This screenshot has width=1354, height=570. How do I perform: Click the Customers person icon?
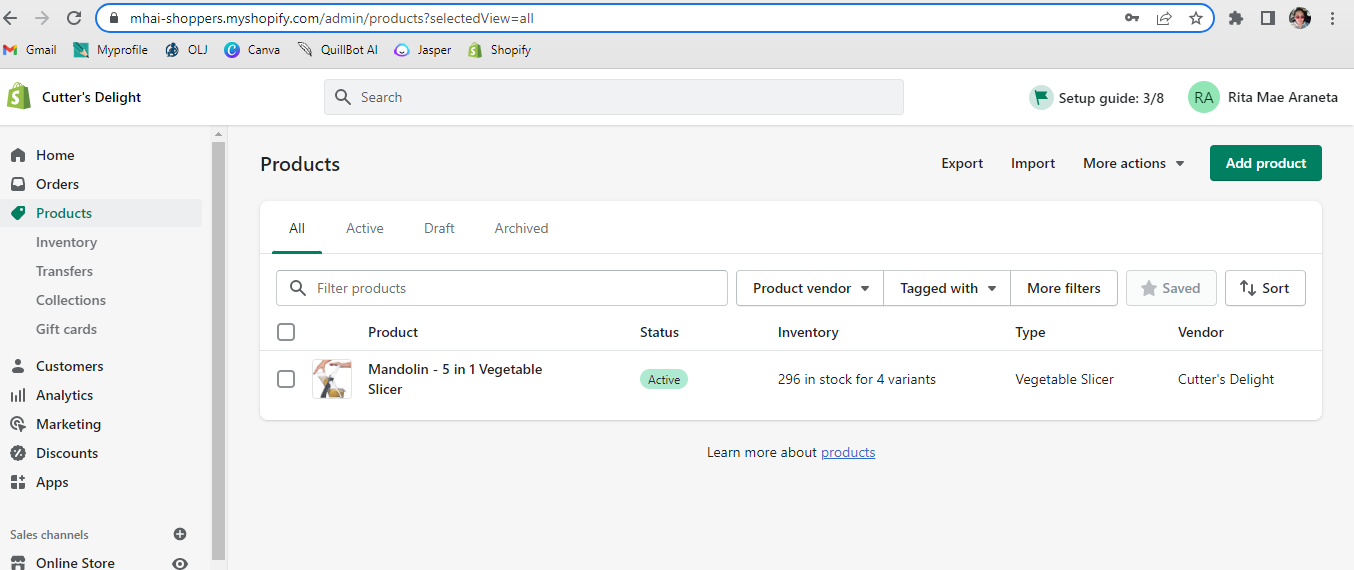[18, 366]
